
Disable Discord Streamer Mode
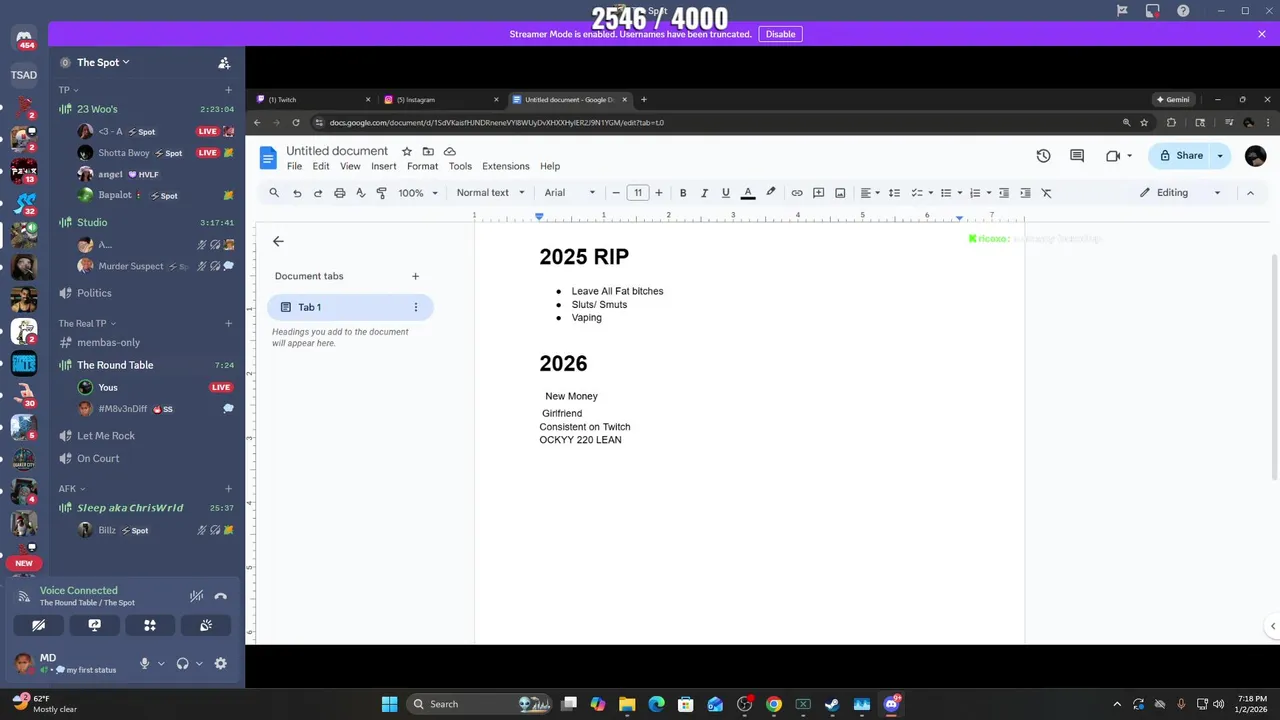tap(780, 34)
